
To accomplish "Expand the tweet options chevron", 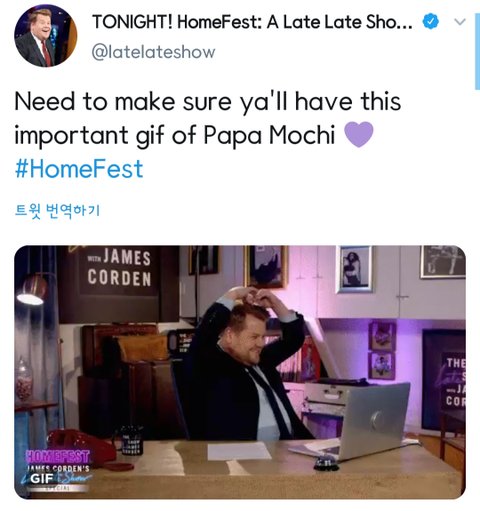I will point(460,22).
